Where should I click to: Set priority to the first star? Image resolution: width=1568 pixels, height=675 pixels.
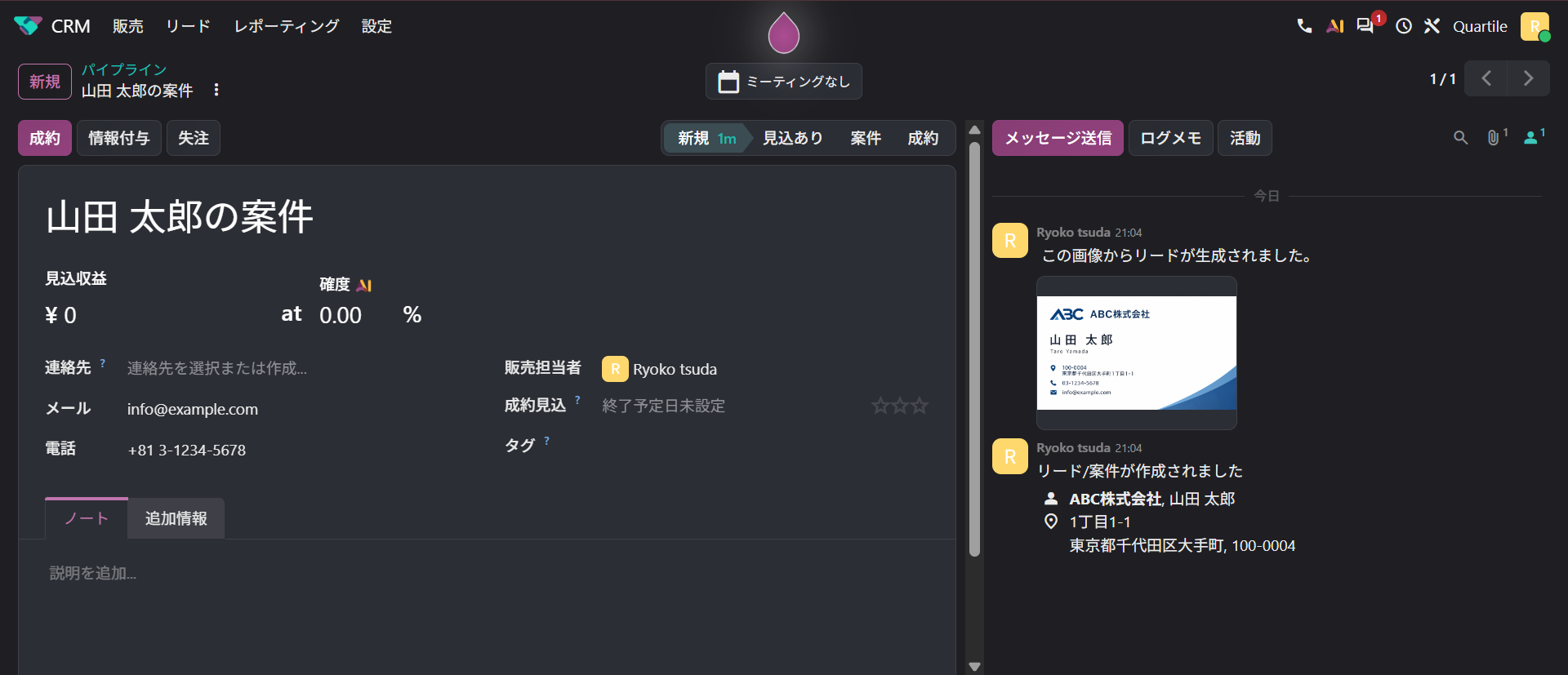[x=880, y=406]
